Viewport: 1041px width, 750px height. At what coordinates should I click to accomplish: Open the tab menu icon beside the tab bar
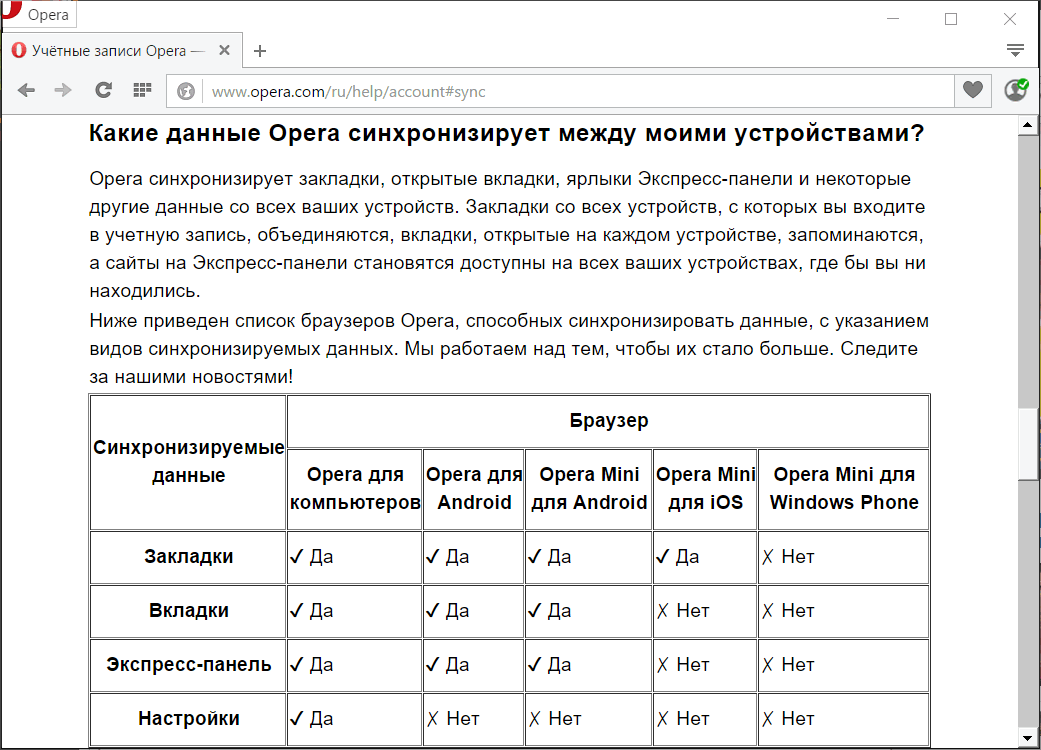(1015, 50)
